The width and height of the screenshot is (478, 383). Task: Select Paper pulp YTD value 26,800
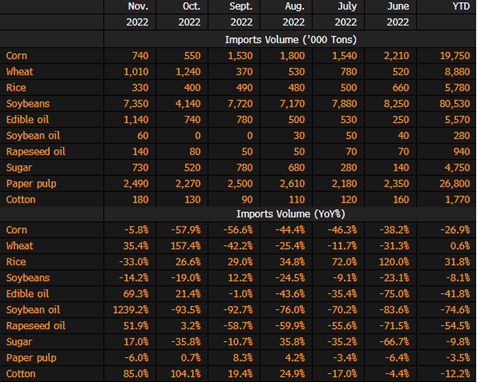click(455, 184)
